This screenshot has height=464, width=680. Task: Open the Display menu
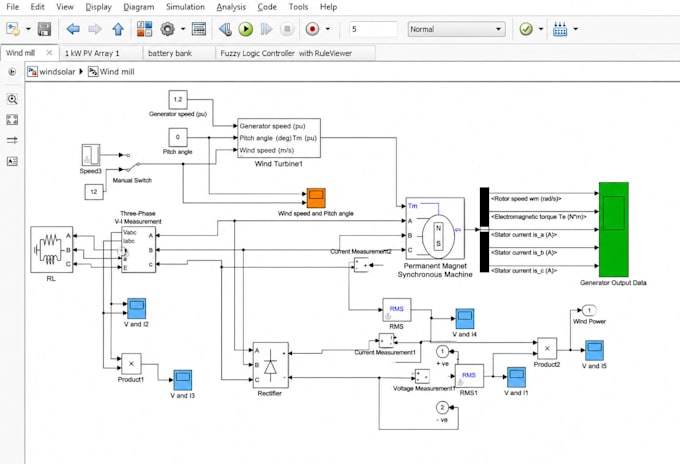[98, 7]
